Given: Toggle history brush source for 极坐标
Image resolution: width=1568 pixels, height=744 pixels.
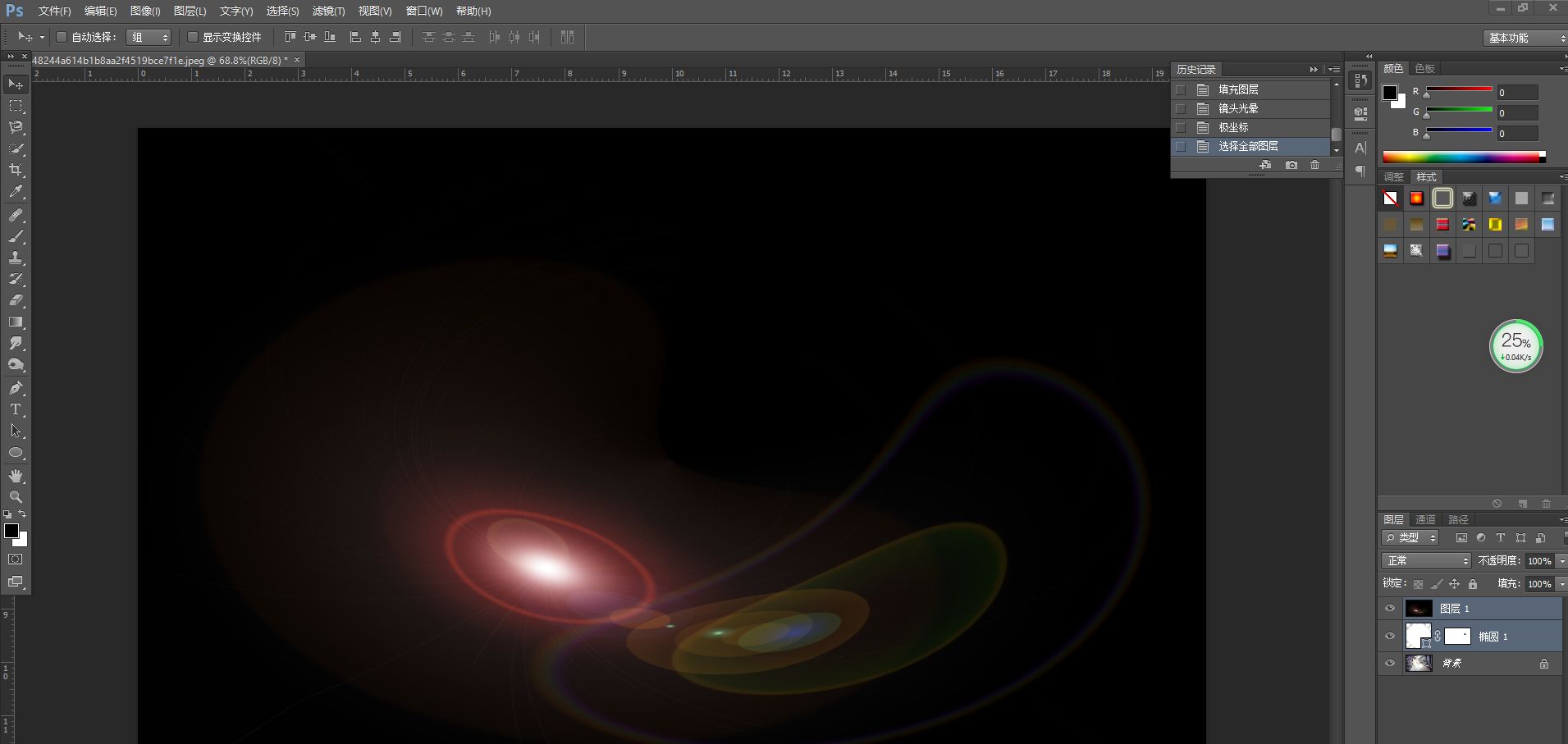Looking at the screenshot, I should [1181, 127].
